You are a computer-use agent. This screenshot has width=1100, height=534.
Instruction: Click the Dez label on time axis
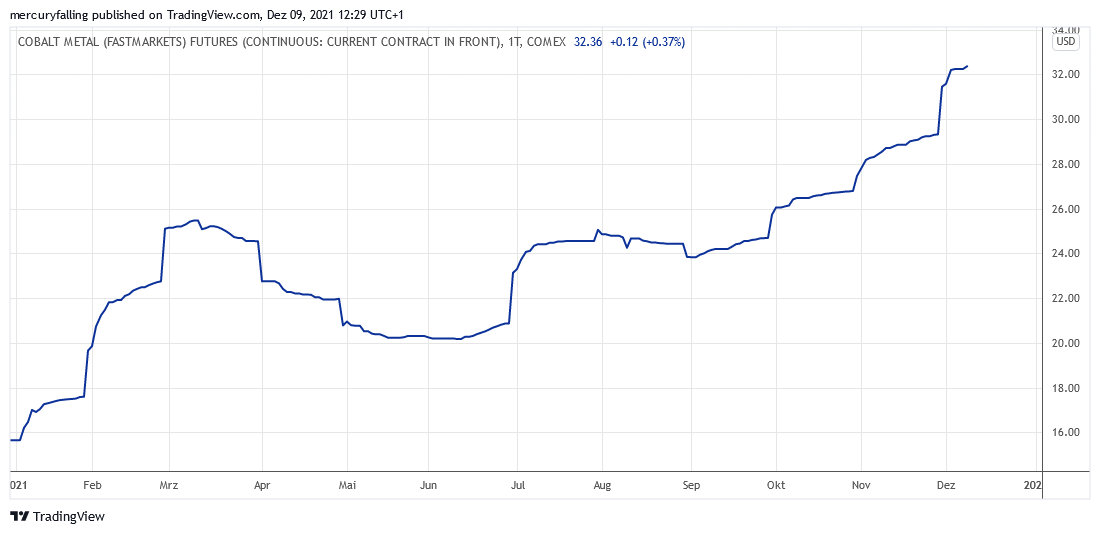[x=946, y=485]
